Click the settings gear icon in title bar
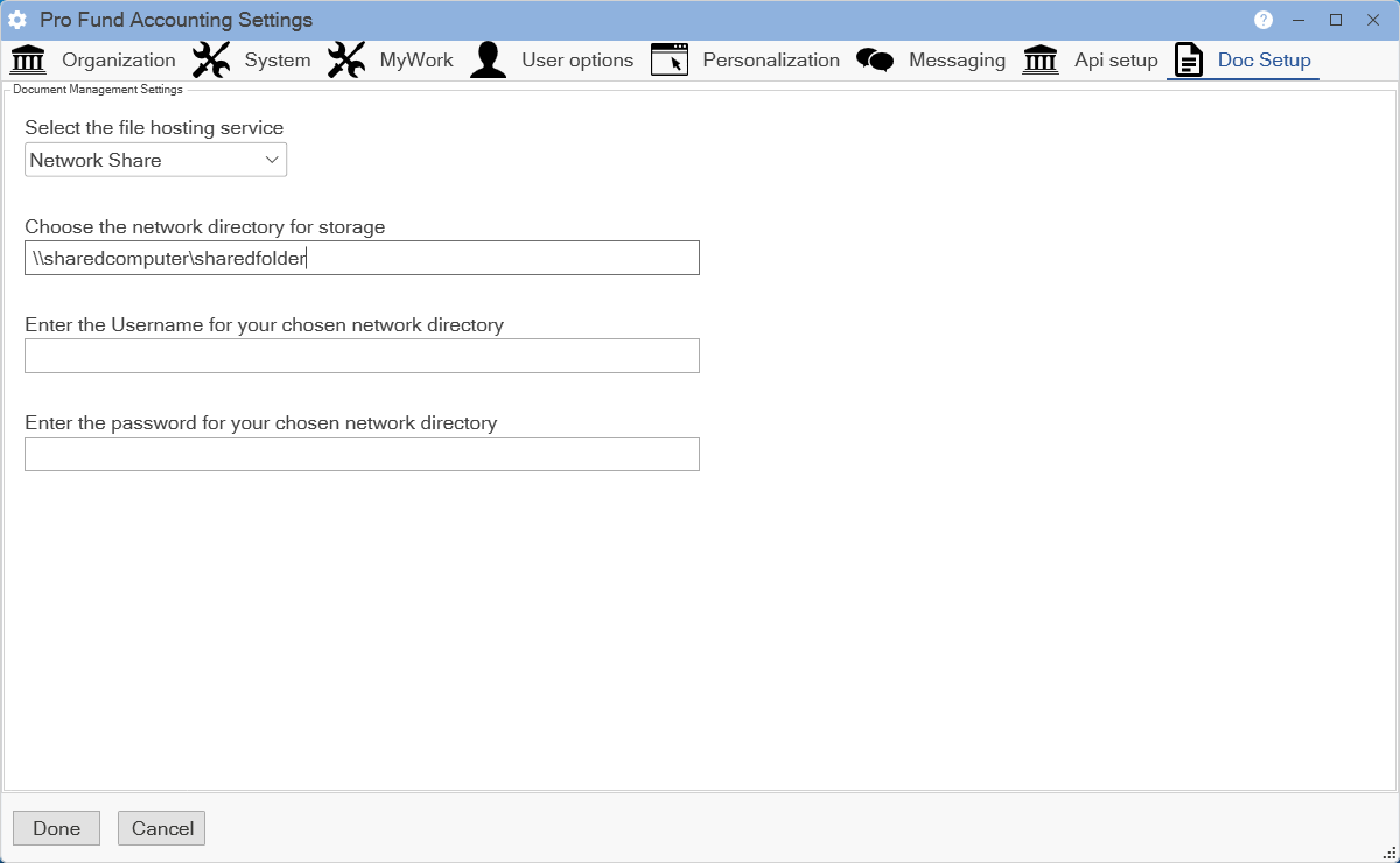Image resolution: width=1400 pixels, height=863 pixels. [x=17, y=20]
